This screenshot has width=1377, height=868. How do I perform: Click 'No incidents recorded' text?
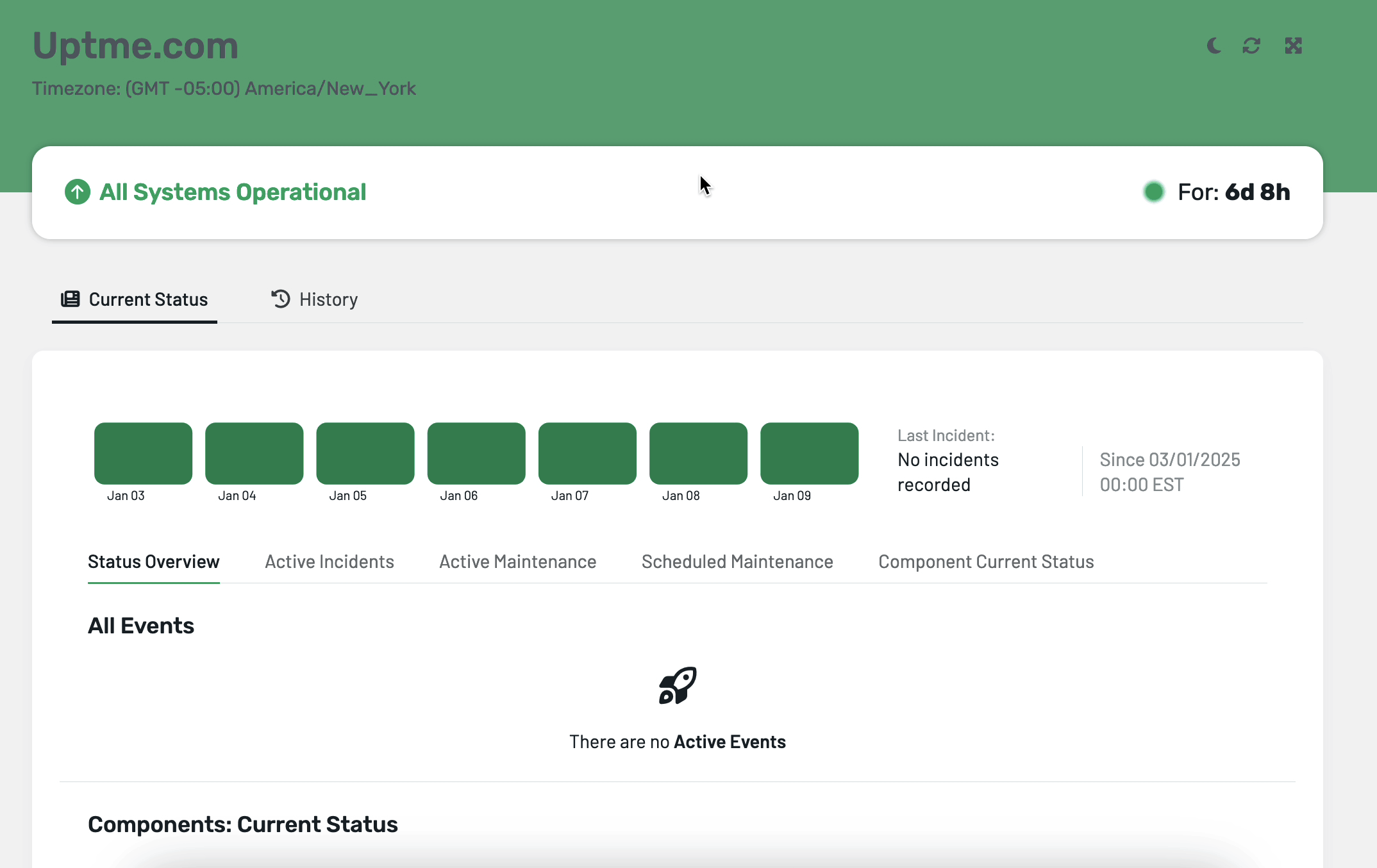[x=948, y=472]
